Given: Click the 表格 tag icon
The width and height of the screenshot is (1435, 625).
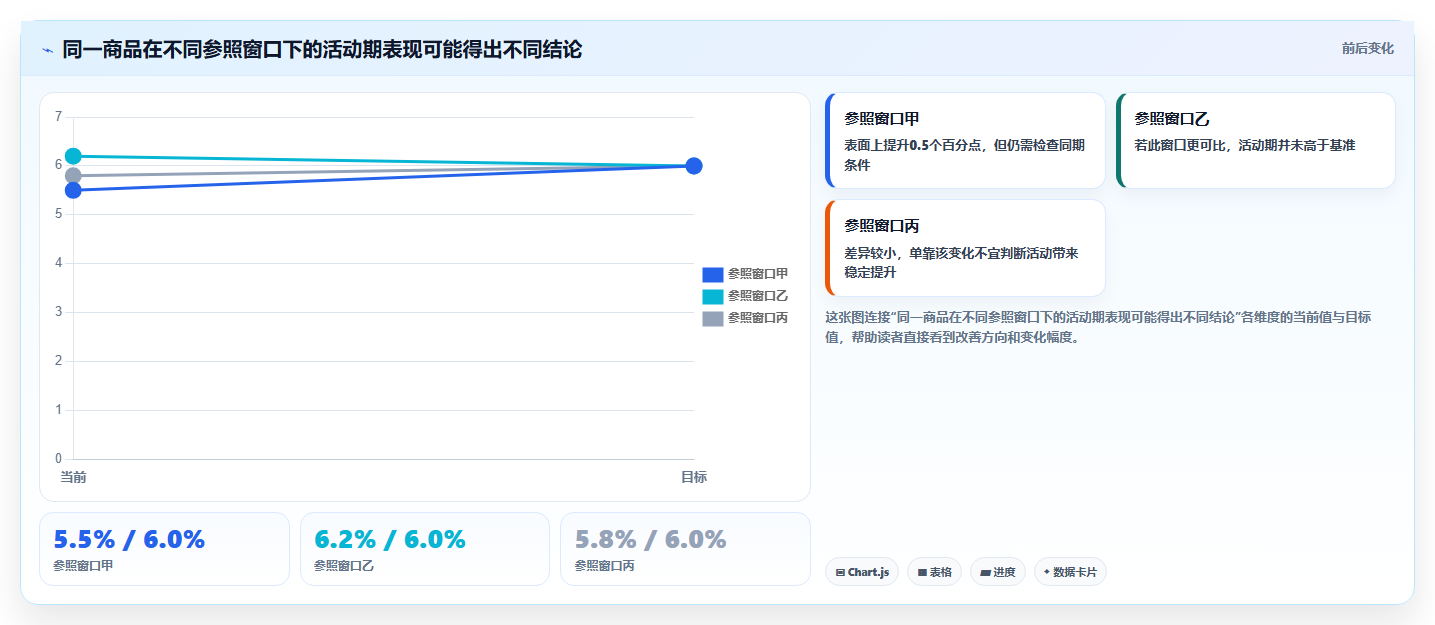Looking at the screenshot, I should tap(922, 573).
